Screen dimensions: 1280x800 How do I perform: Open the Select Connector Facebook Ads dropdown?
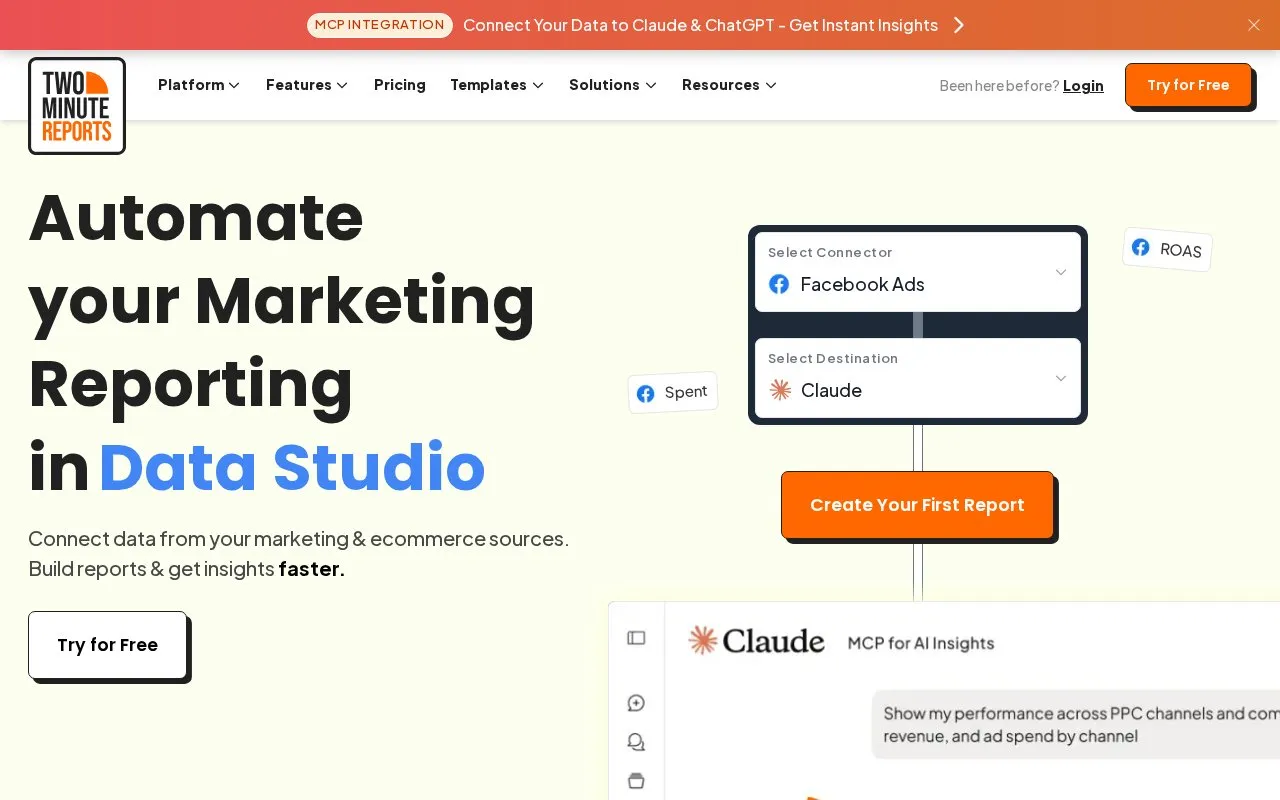(x=918, y=272)
